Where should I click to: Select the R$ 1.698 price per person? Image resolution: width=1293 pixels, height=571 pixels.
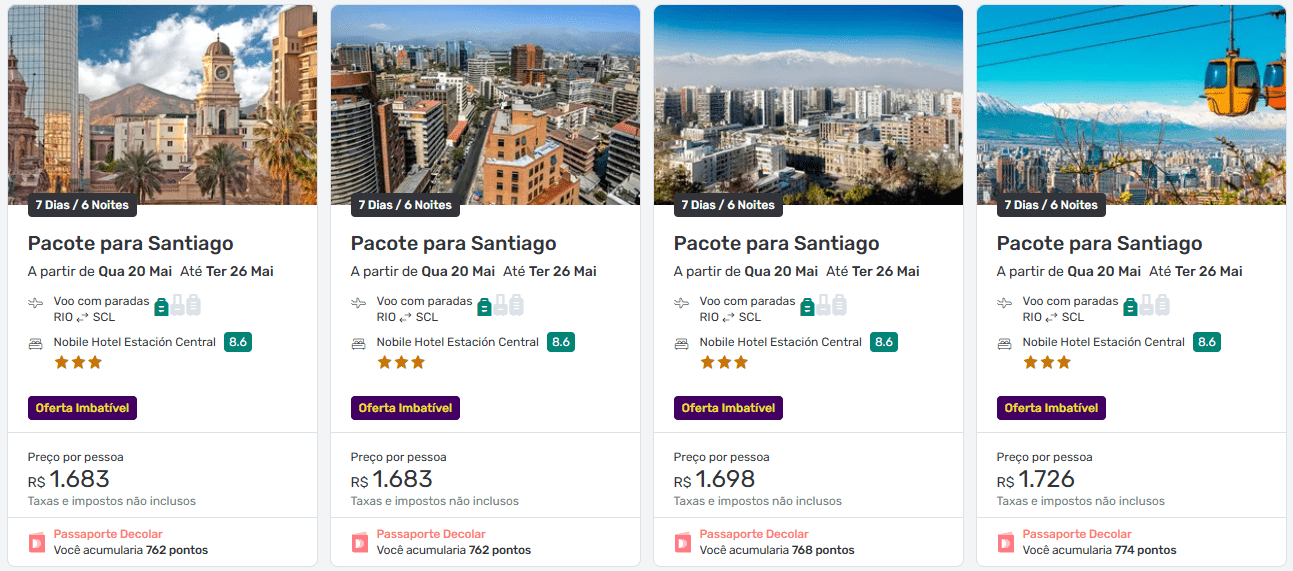pos(724,479)
